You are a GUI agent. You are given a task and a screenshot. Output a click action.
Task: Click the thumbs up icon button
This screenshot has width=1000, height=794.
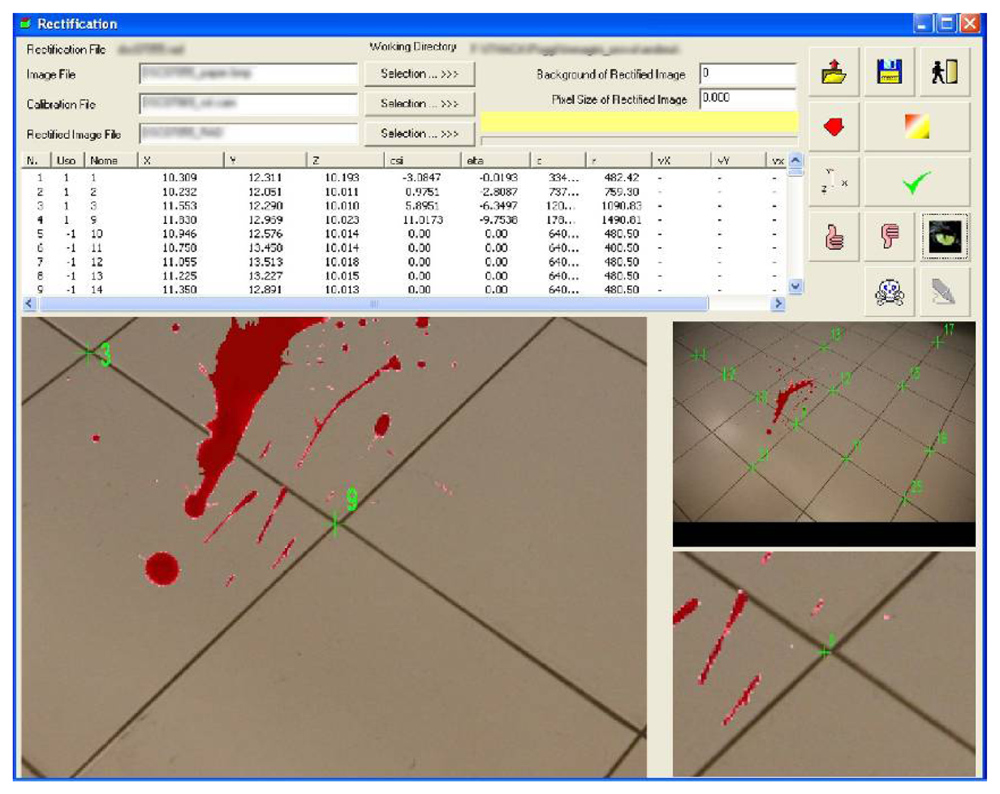point(834,236)
